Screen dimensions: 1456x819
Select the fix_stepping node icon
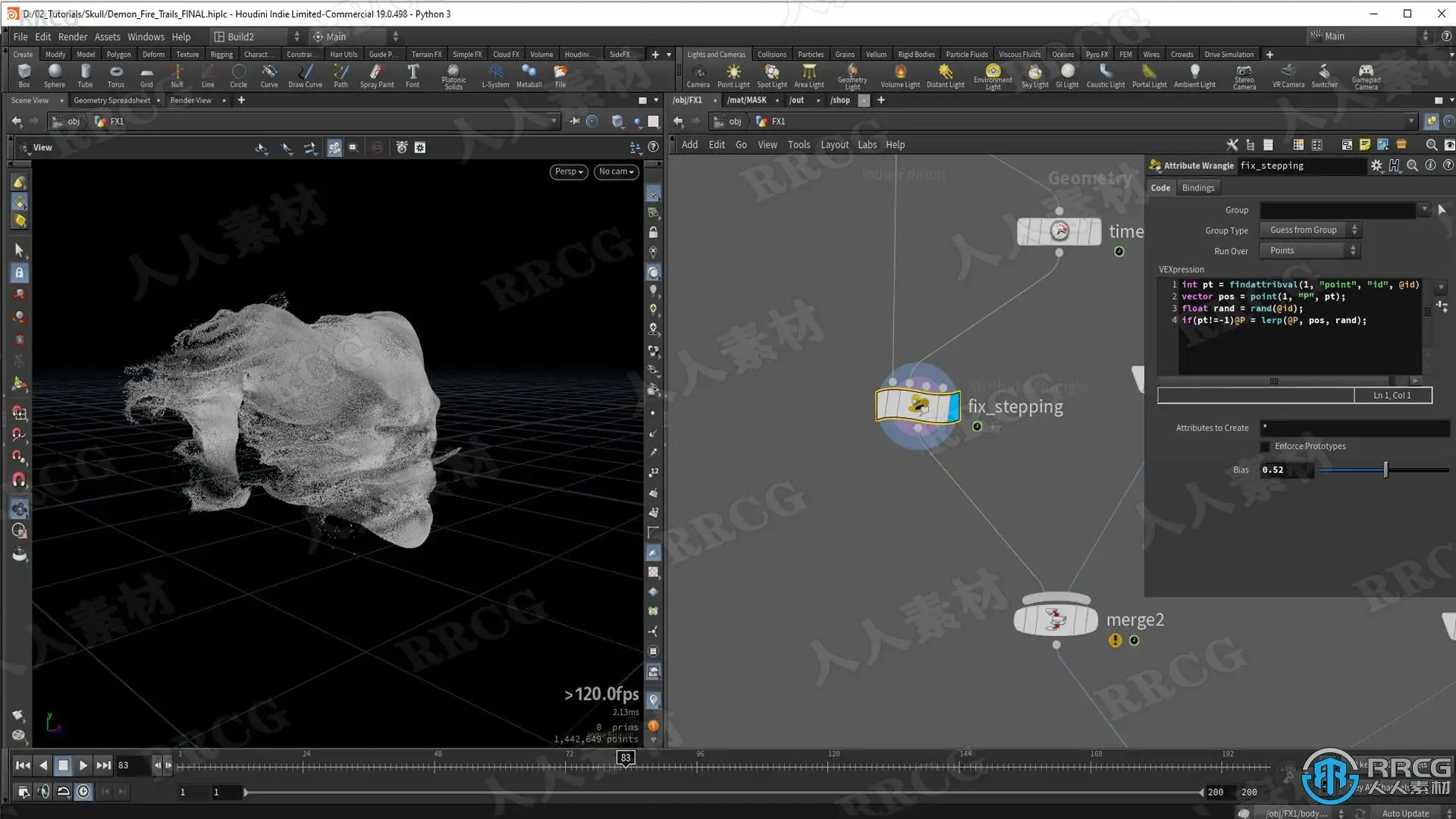tap(918, 406)
